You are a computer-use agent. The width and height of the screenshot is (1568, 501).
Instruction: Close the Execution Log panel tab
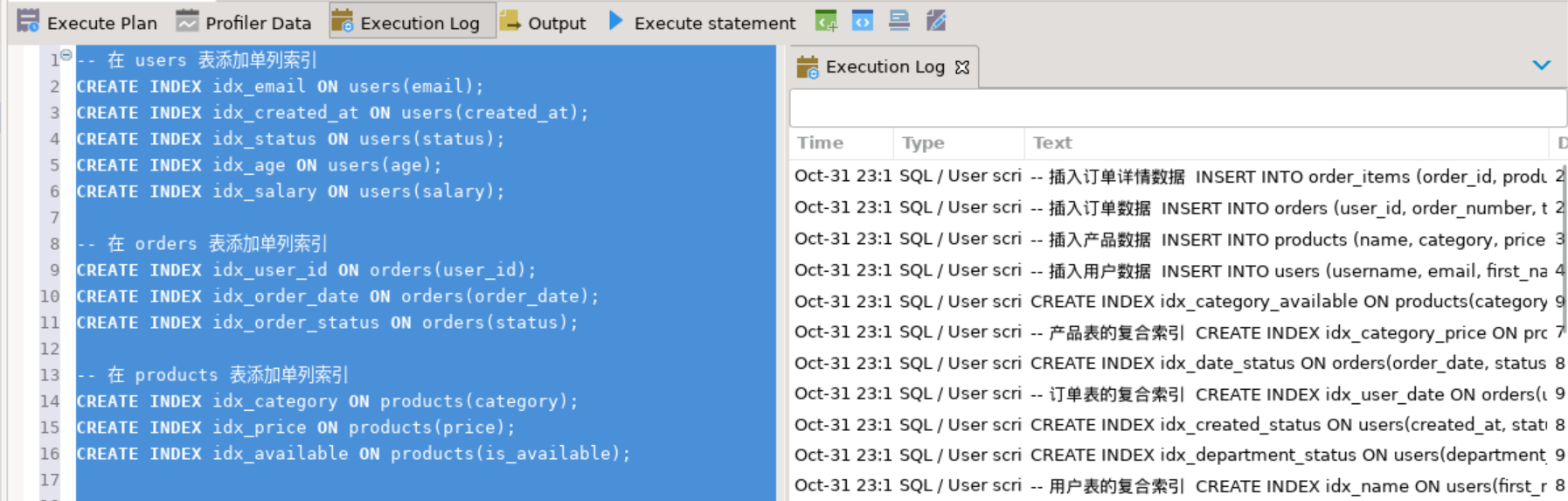(x=962, y=67)
